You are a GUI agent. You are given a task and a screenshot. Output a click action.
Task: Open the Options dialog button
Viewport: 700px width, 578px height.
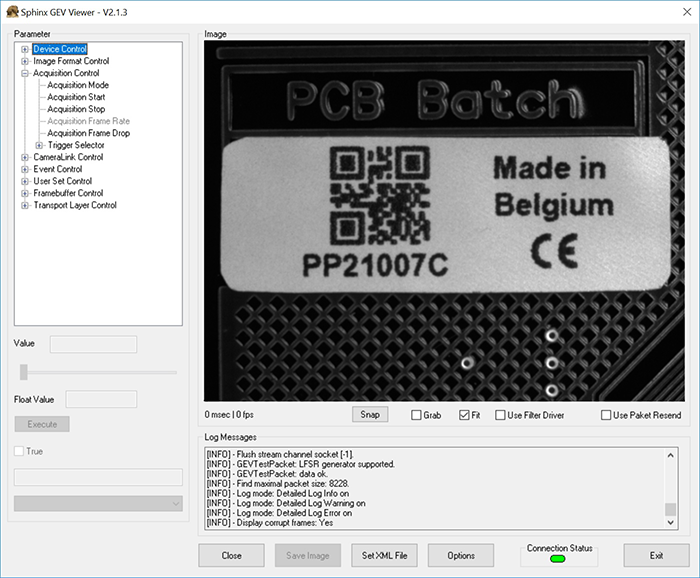[x=461, y=555]
